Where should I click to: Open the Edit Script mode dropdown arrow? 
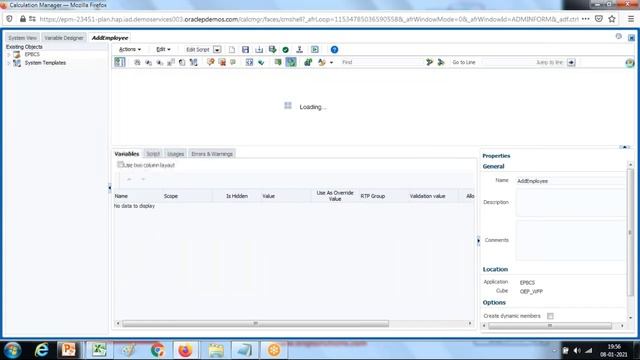[x=217, y=50]
